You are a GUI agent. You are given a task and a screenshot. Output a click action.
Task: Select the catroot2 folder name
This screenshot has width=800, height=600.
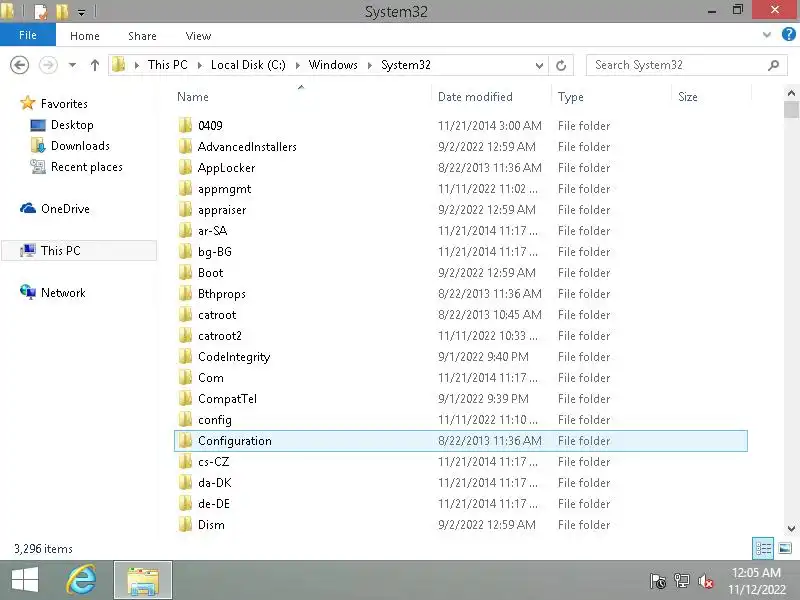pos(220,336)
